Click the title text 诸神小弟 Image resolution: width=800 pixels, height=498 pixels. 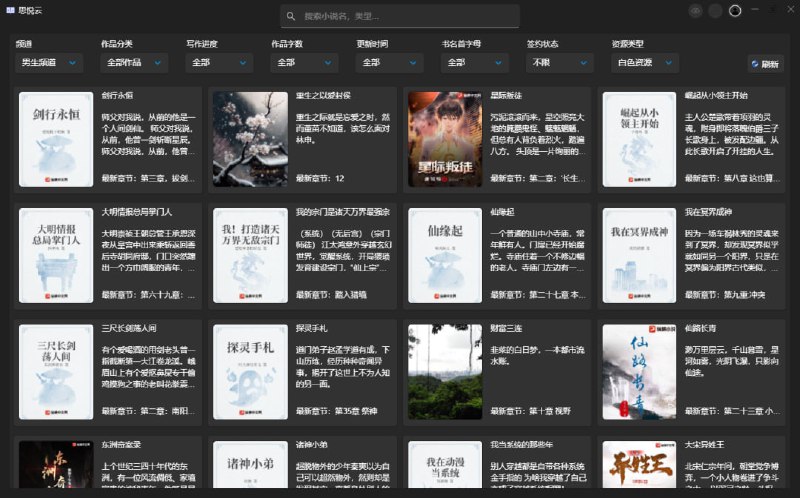pos(311,444)
